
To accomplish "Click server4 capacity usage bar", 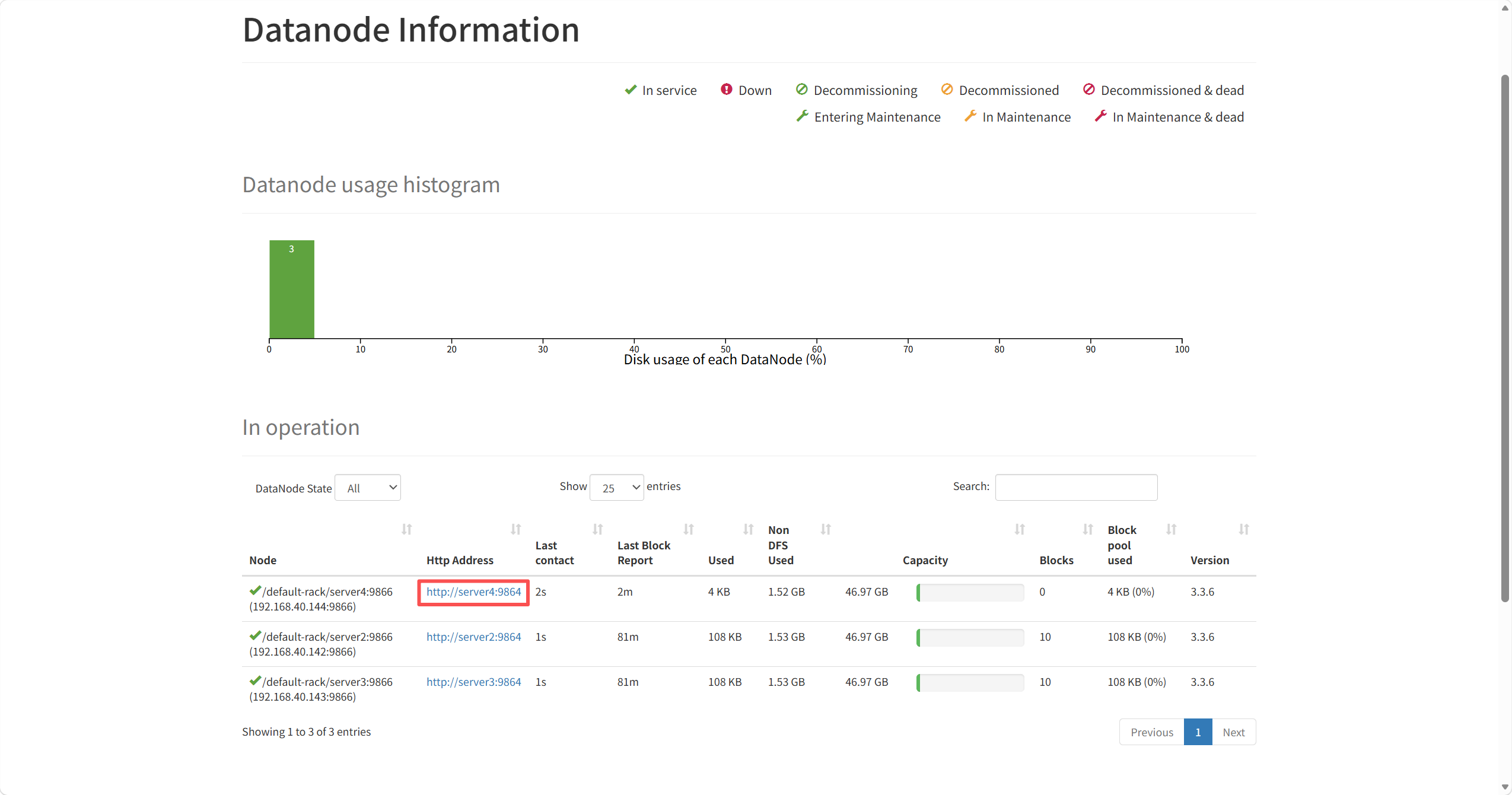I will (970, 593).
